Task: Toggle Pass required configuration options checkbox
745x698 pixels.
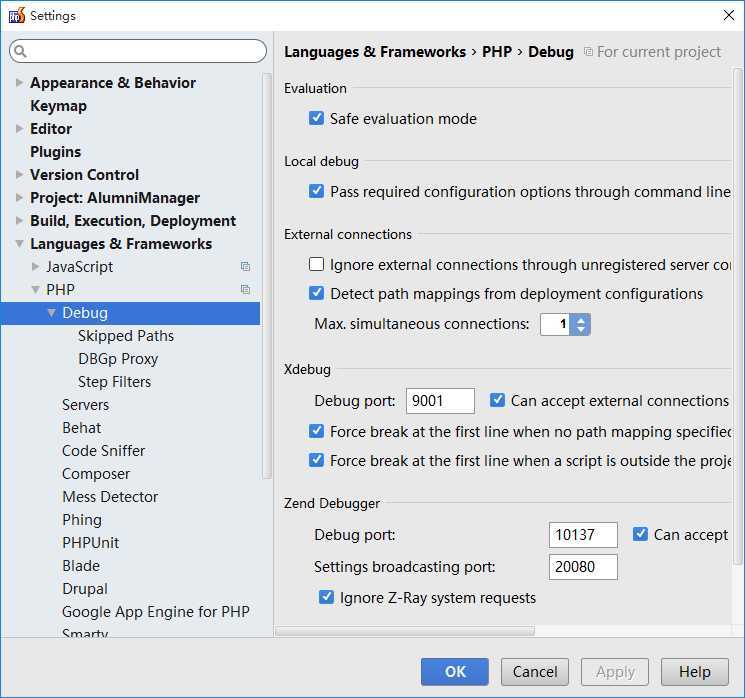Action: [316, 191]
